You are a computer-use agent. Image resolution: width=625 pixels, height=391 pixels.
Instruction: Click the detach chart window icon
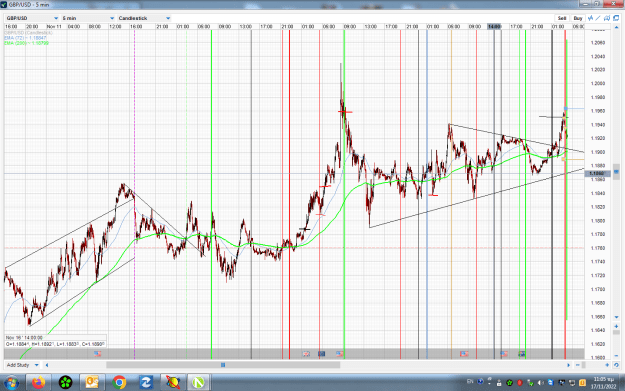coord(616,18)
